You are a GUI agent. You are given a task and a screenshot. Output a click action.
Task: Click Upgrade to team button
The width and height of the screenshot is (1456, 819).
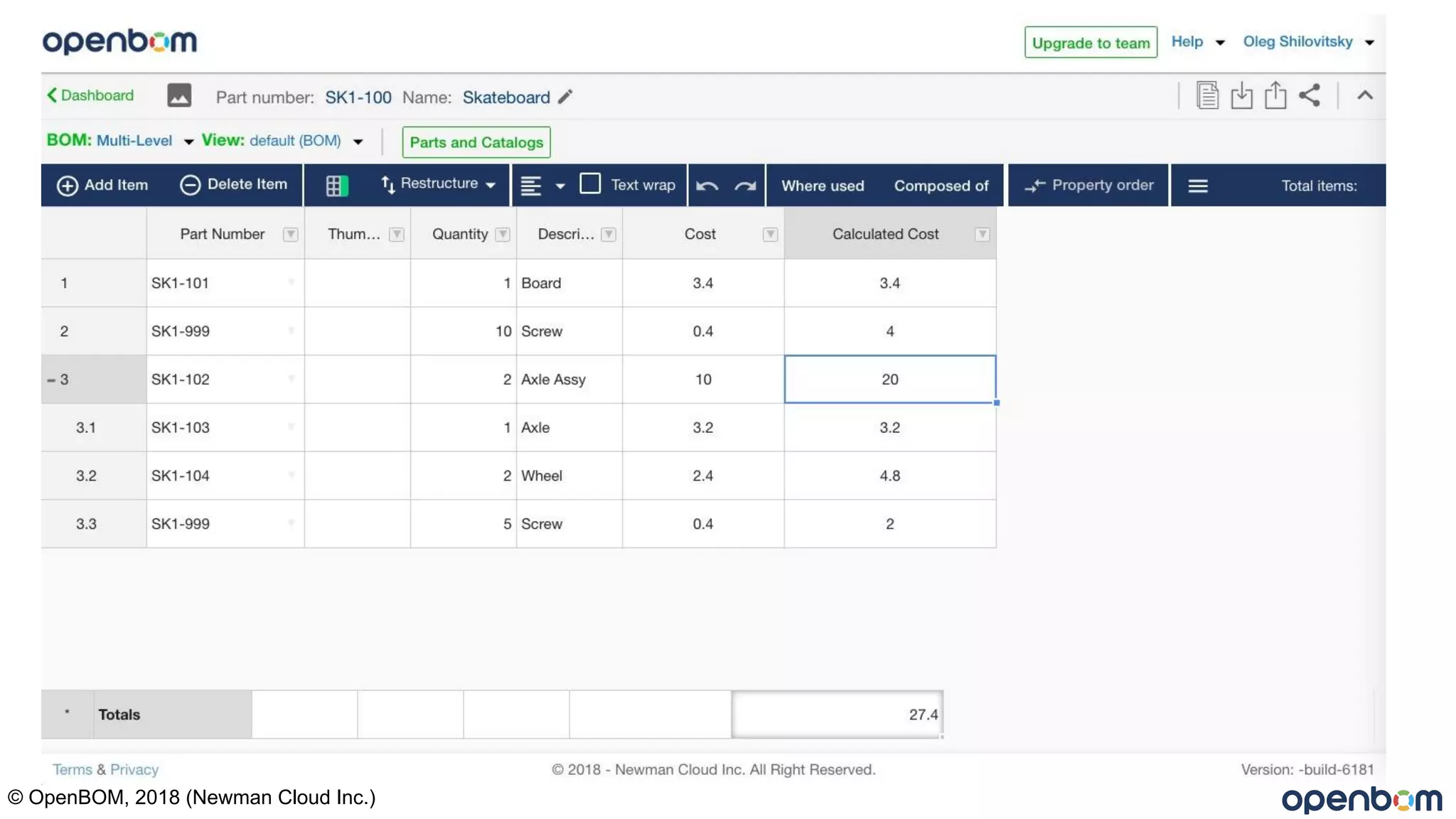click(x=1091, y=43)
